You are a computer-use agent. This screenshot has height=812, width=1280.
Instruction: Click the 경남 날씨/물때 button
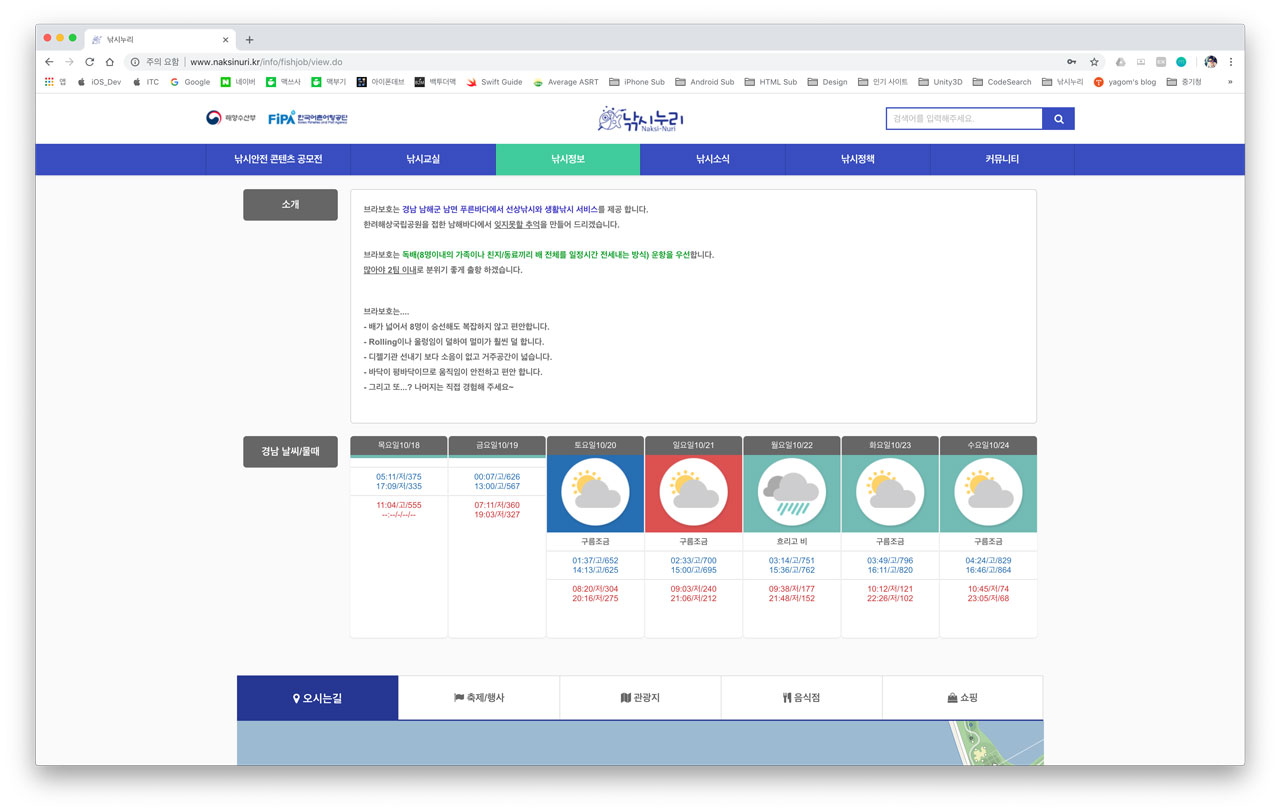pos(290,452)
